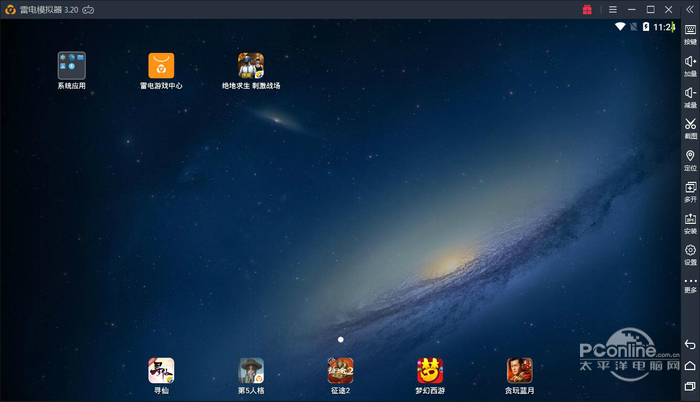Viewport: 700px width, 402px height.
Task: Minimize the emulator window
Action: (632, 9)
